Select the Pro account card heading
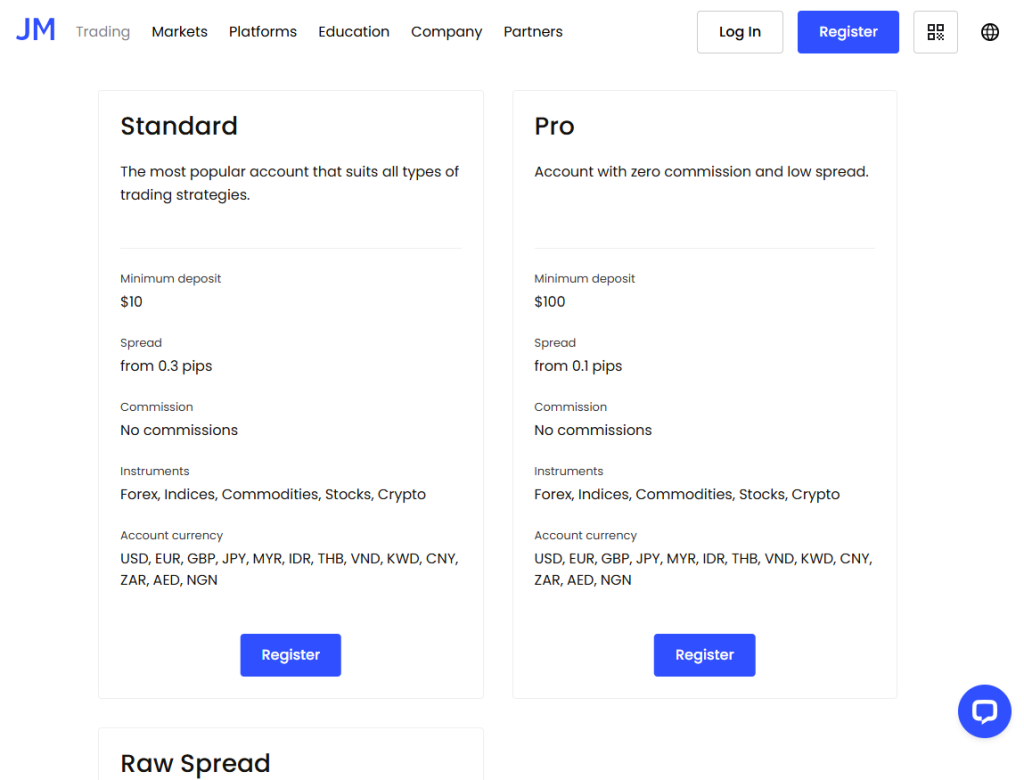 (x=554, y=126)
